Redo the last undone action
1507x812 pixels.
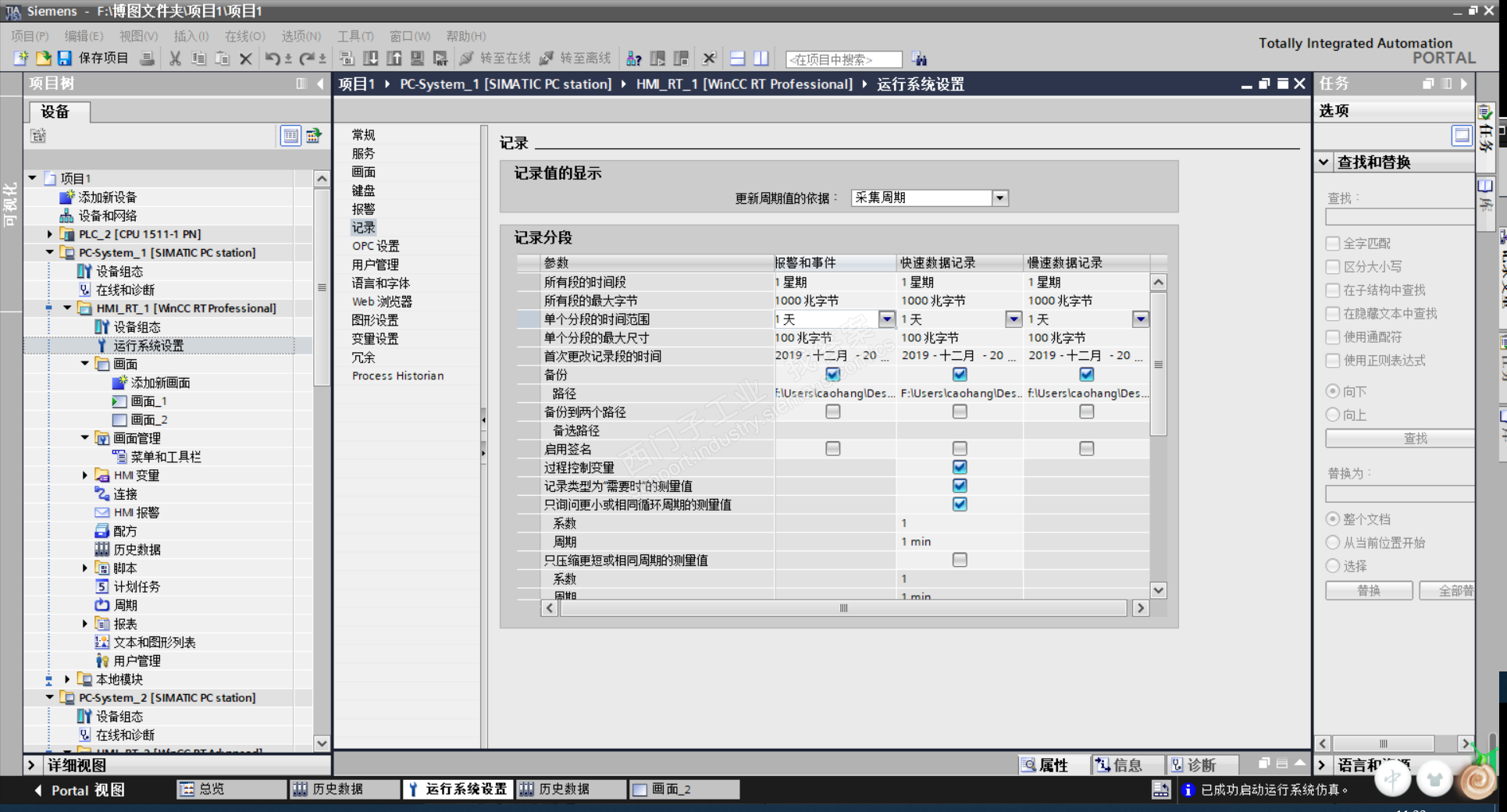[x=307, y=59]
